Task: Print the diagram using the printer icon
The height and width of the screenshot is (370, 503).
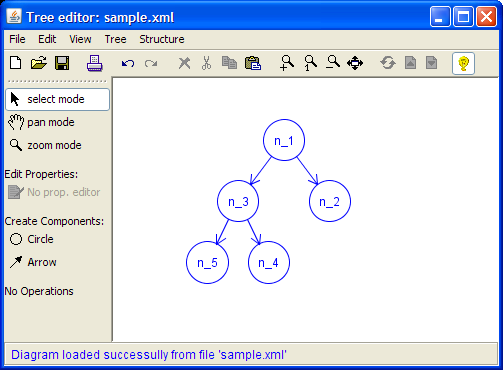Action: coord(95,63)
